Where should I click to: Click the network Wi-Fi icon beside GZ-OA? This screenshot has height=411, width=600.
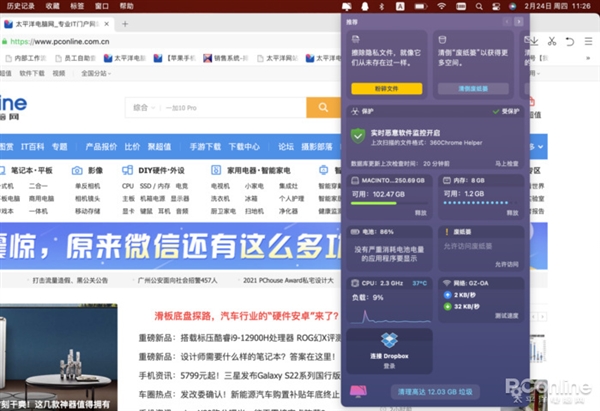point(447,283)
